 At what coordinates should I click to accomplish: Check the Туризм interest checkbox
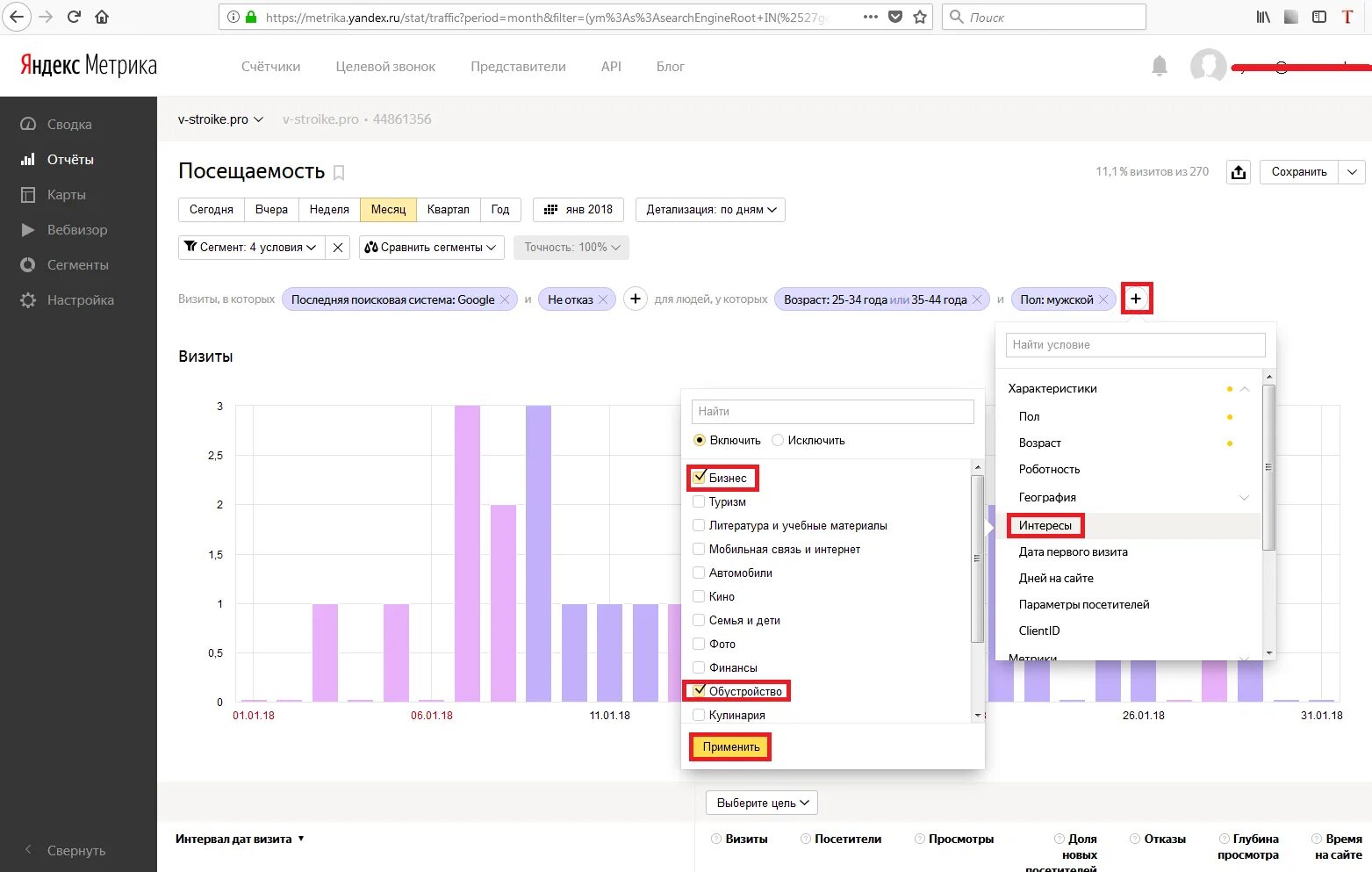pyautogui.click(x=699, y=501)
